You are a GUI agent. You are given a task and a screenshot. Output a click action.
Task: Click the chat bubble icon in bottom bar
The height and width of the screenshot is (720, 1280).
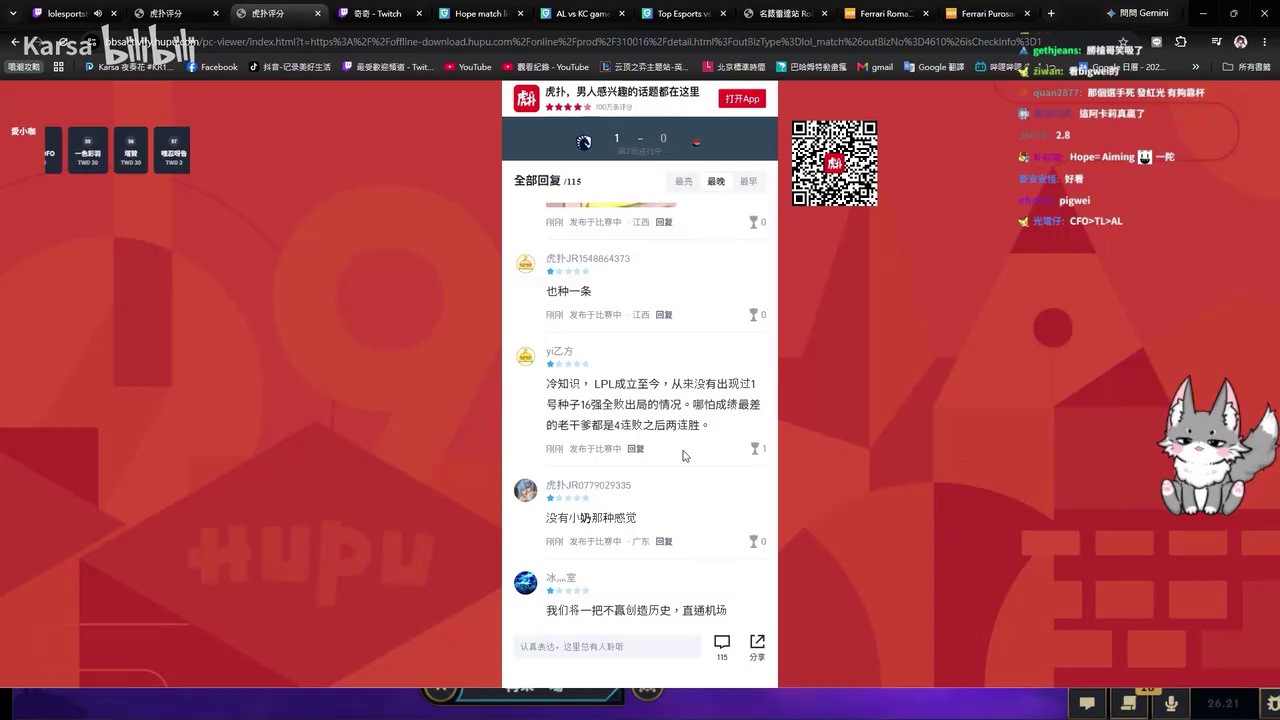[x=1087, y=704]
